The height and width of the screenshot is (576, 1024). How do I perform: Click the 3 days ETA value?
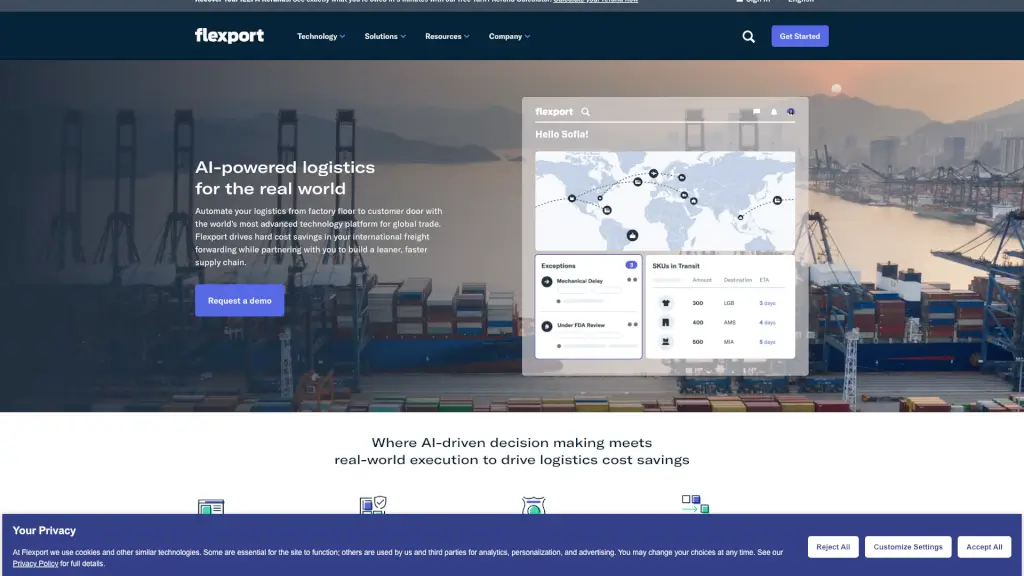pos(767,303)
